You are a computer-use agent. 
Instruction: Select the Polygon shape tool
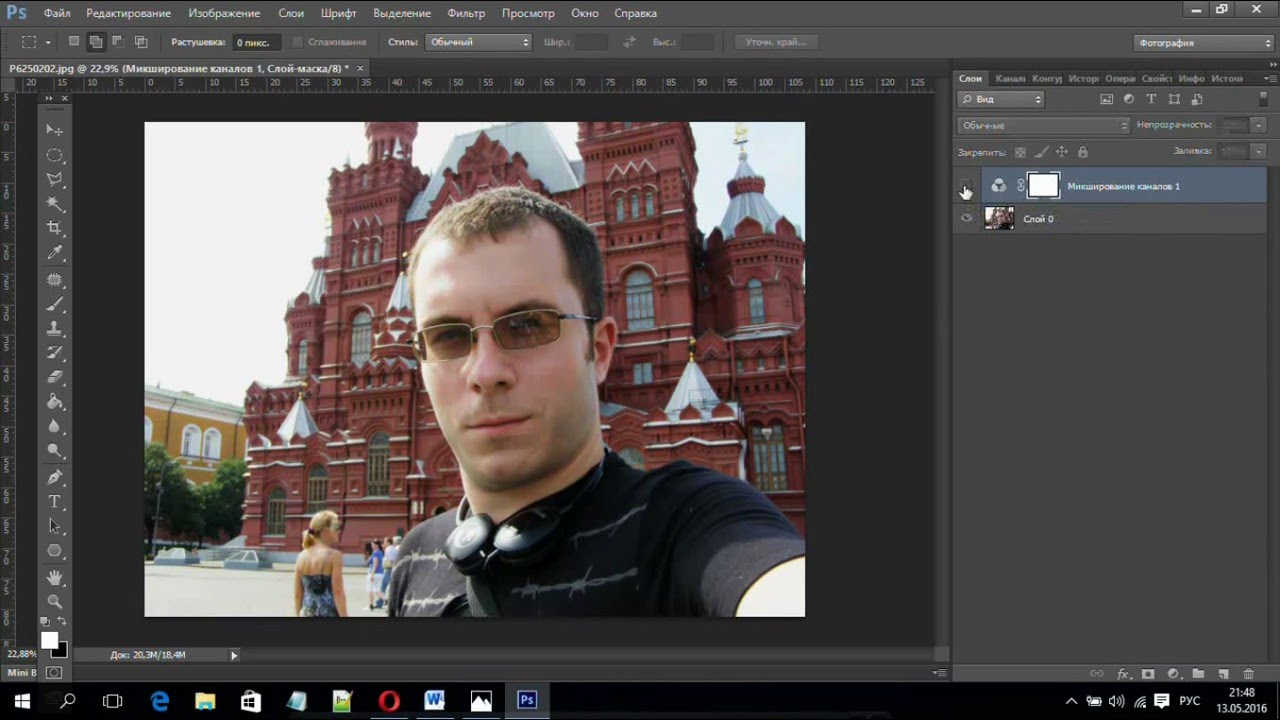[55, 551]
